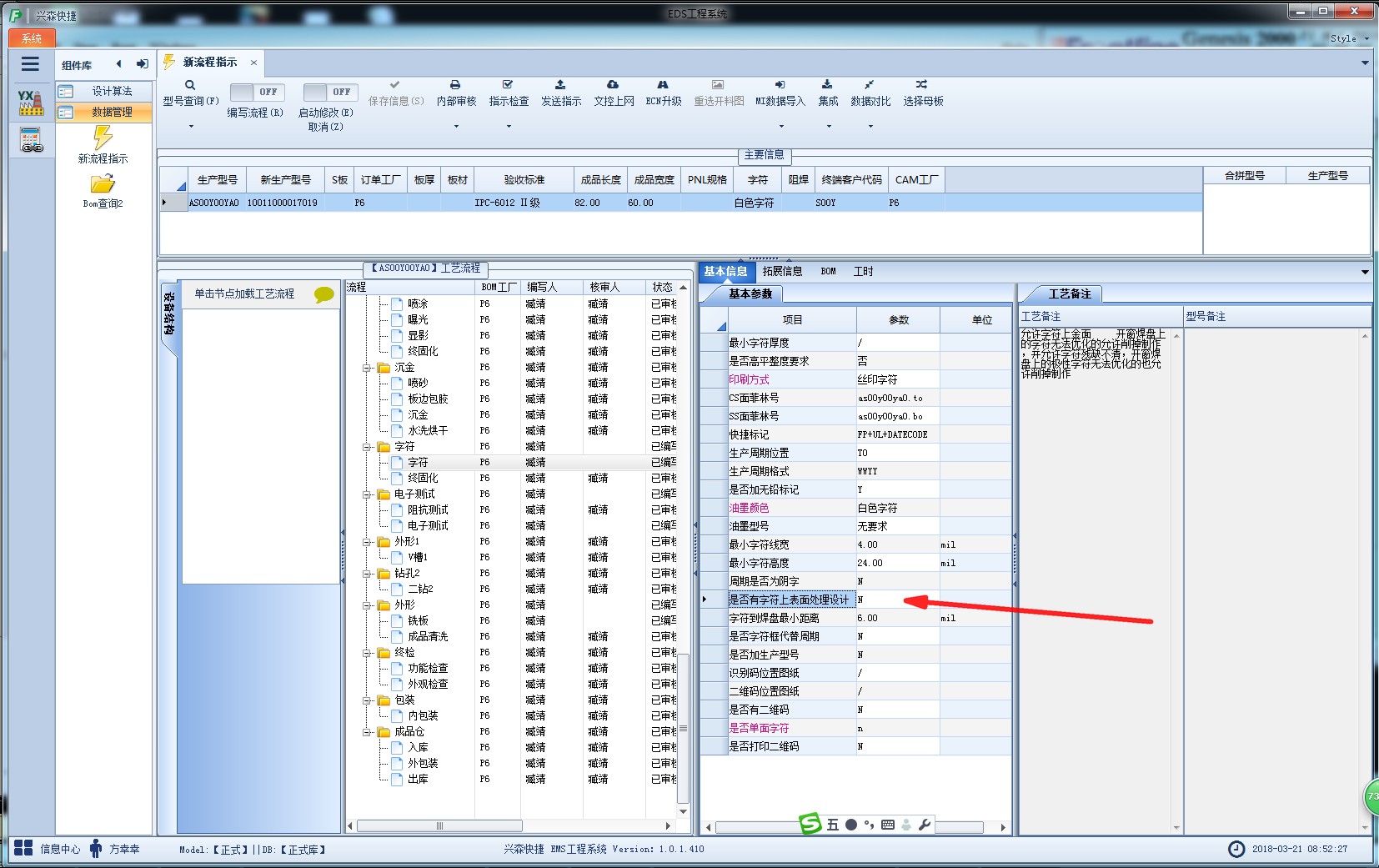The image size is (1379, 868).
Task: Click the input method wrench settings icon
Action: pos(924,825)
